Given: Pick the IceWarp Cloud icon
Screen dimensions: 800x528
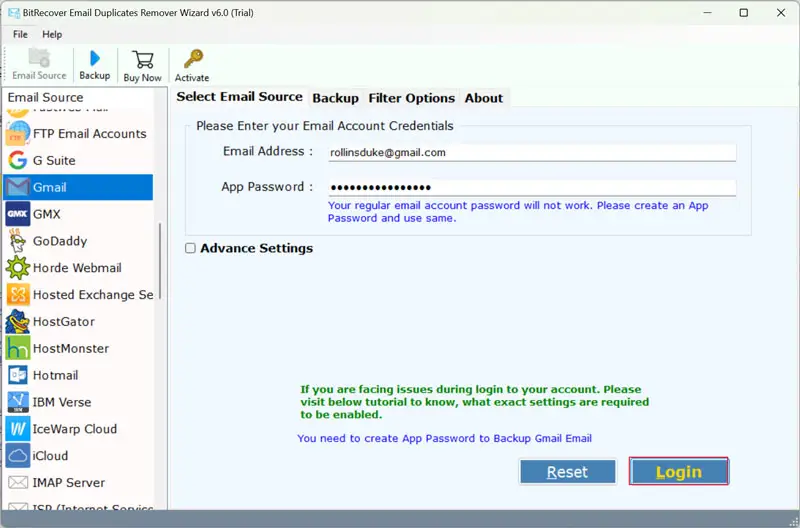Looking at the screenshot, I should [x=18, y=429].
